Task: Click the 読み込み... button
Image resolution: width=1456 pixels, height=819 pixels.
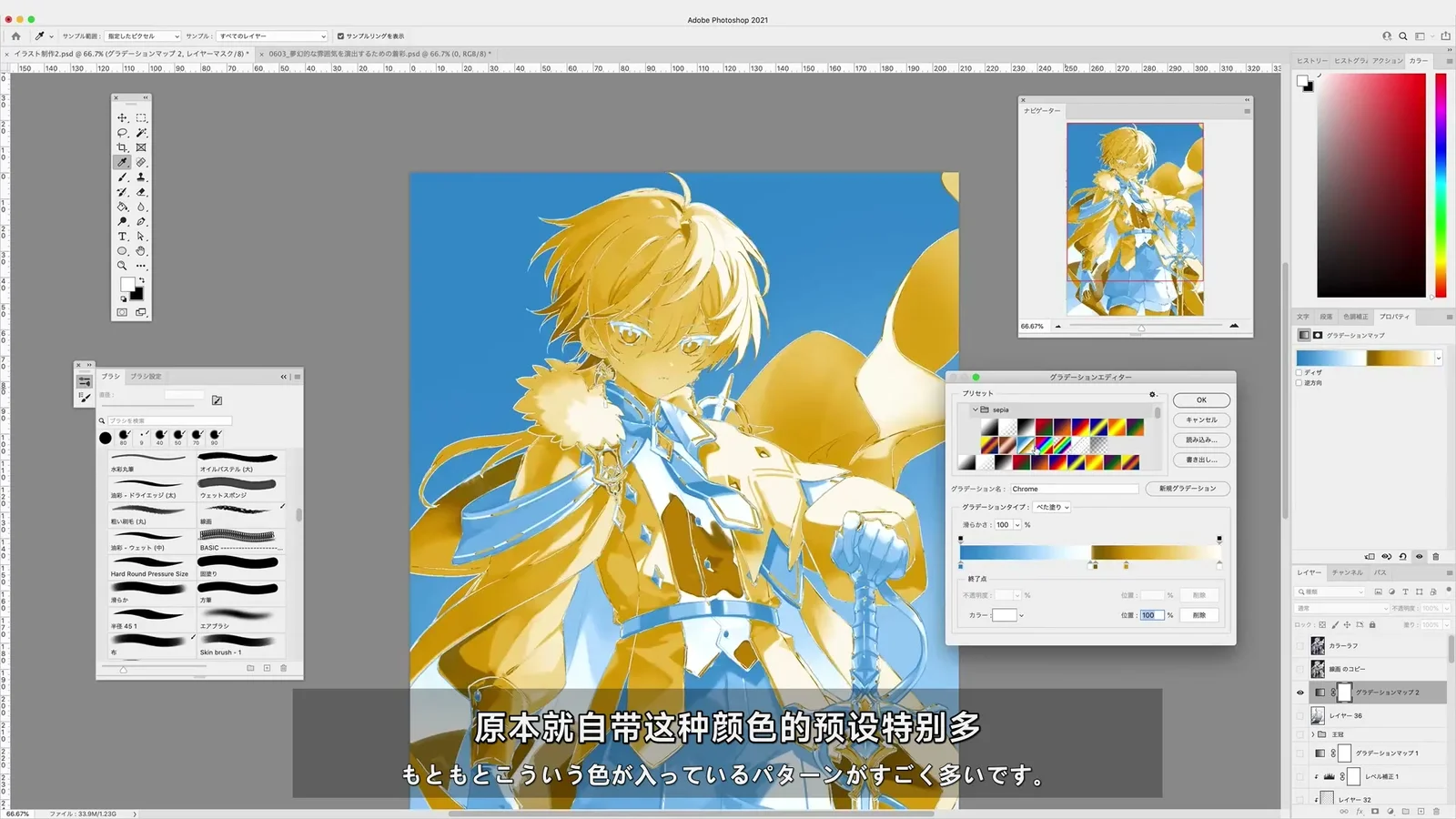Action: (1201, 440)
